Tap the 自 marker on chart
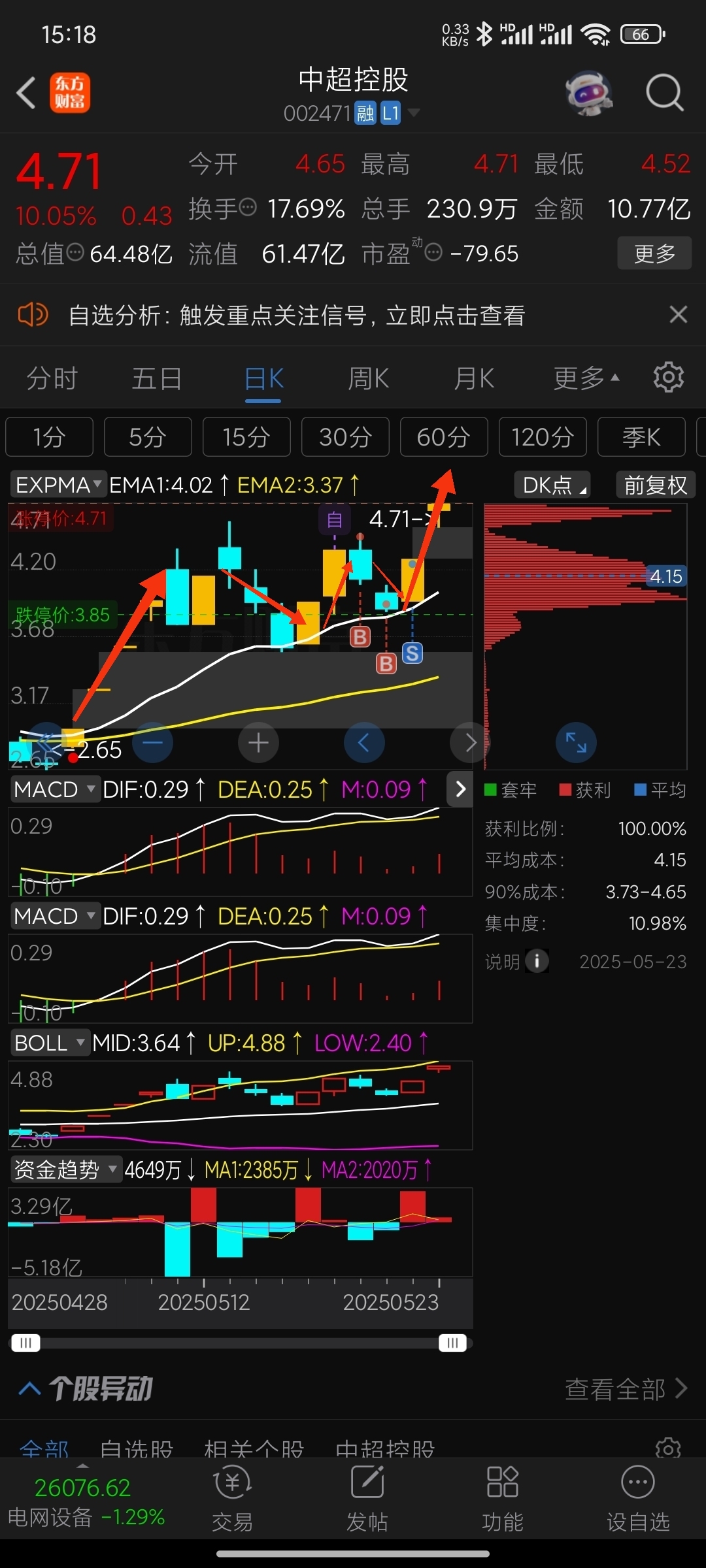The width and height of the screenshot is (706, 1568). pos(335,519)
